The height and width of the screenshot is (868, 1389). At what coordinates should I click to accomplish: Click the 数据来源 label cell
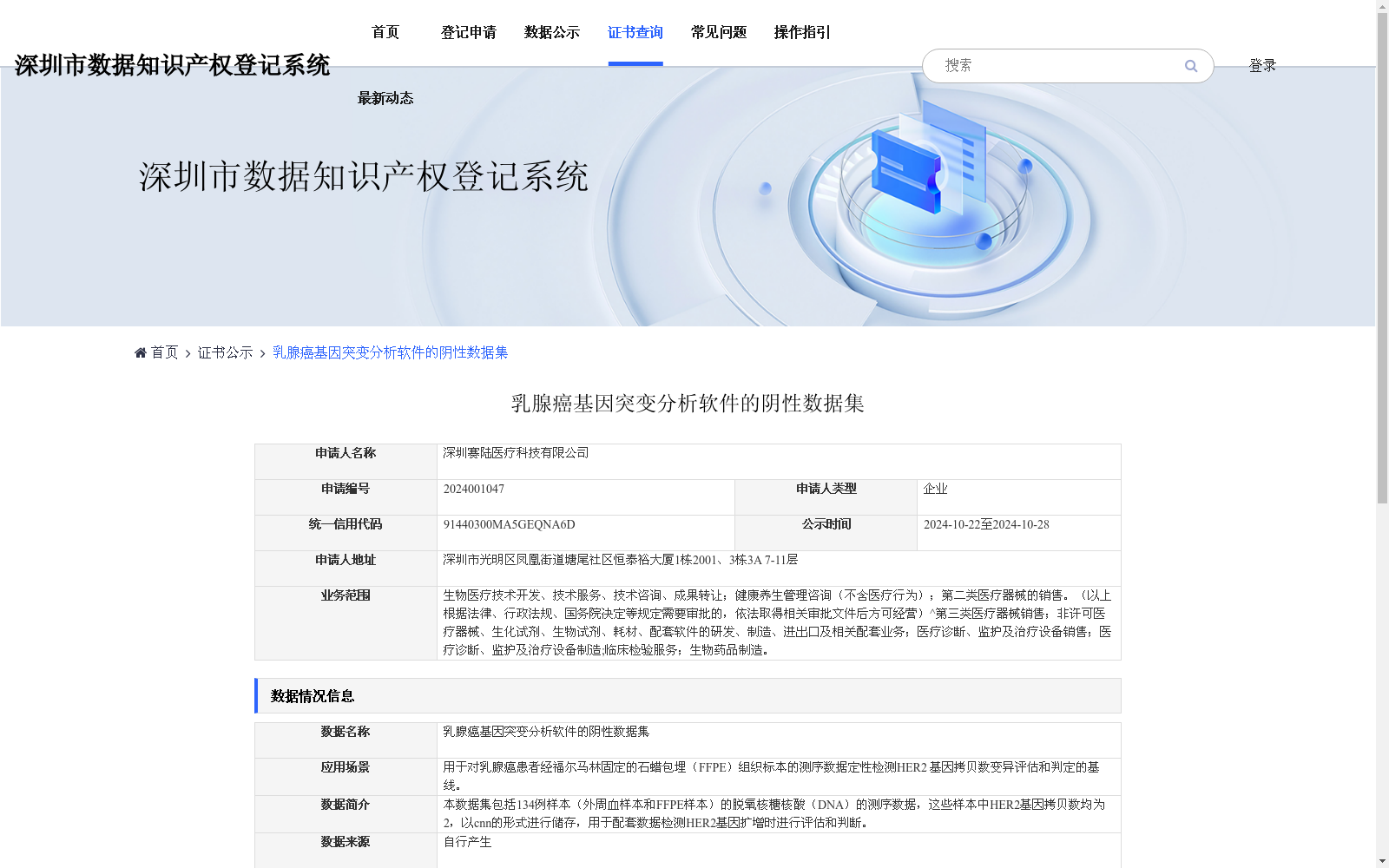tap(346, 851)
